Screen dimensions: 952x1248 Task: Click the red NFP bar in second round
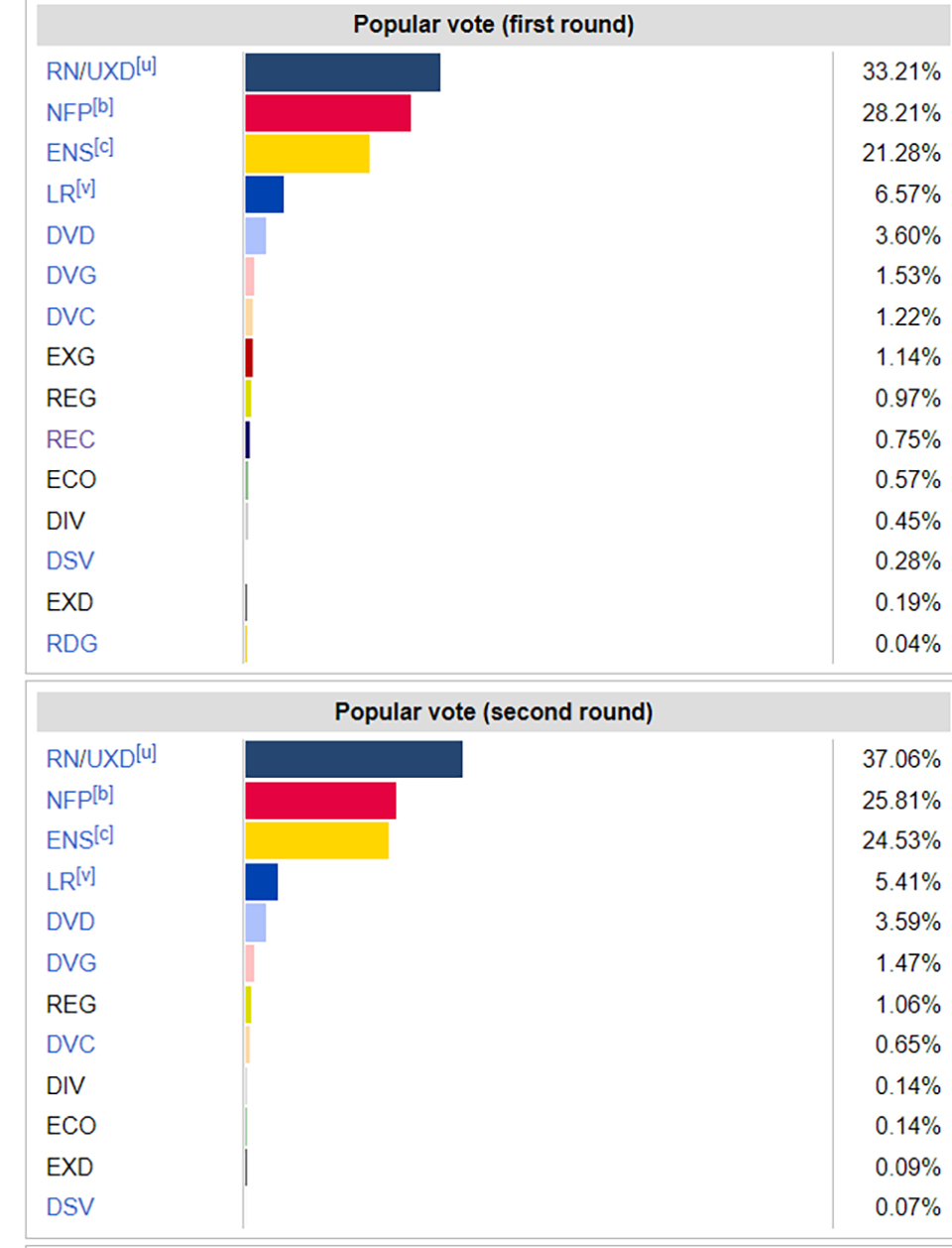coord(320,801)
